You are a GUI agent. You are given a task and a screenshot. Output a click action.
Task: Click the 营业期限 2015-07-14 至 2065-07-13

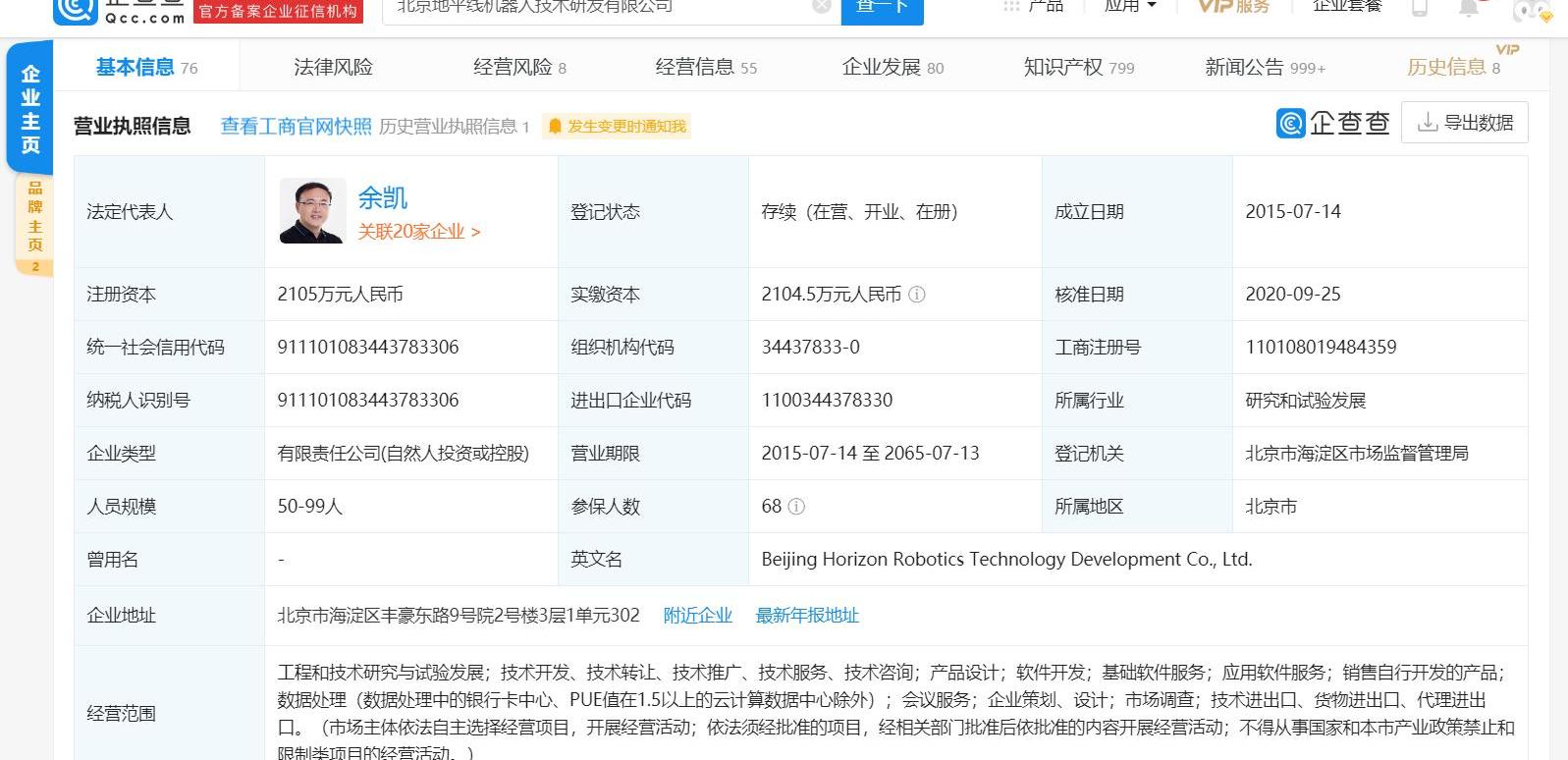point(871,454)
